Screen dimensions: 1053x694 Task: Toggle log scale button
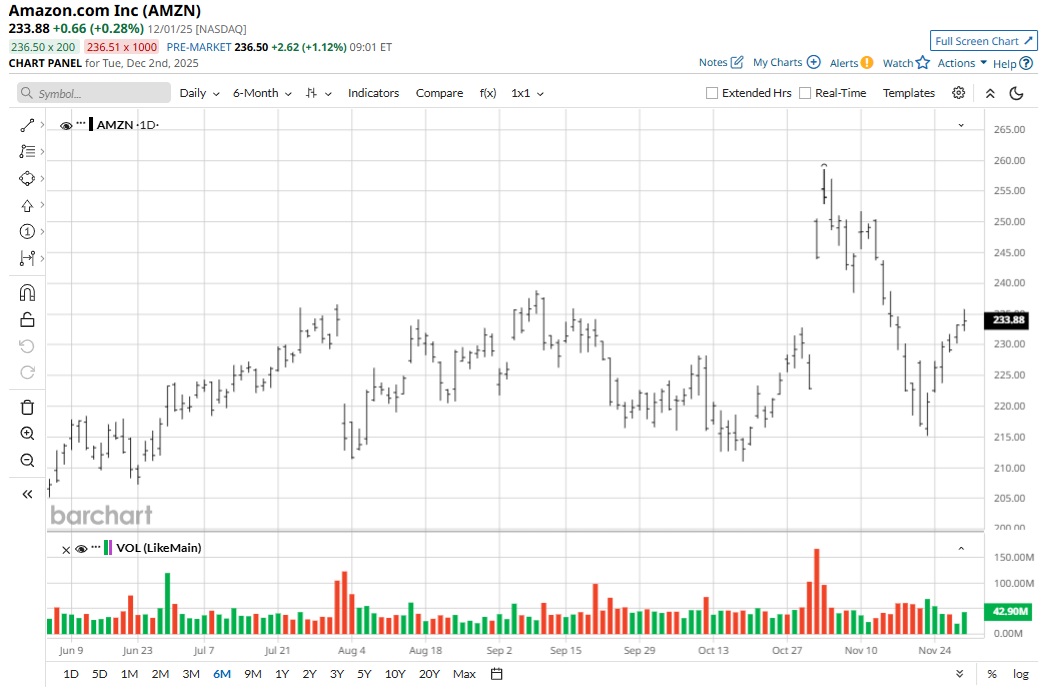1021,674
